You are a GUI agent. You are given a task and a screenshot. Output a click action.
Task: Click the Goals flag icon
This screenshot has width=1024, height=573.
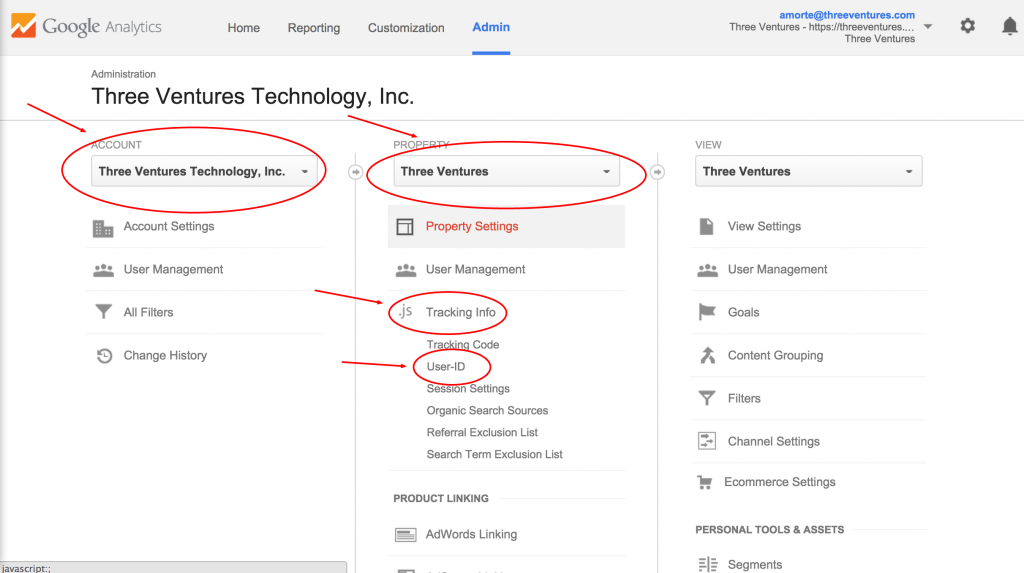pyautogui.click(x=707, y=312)
